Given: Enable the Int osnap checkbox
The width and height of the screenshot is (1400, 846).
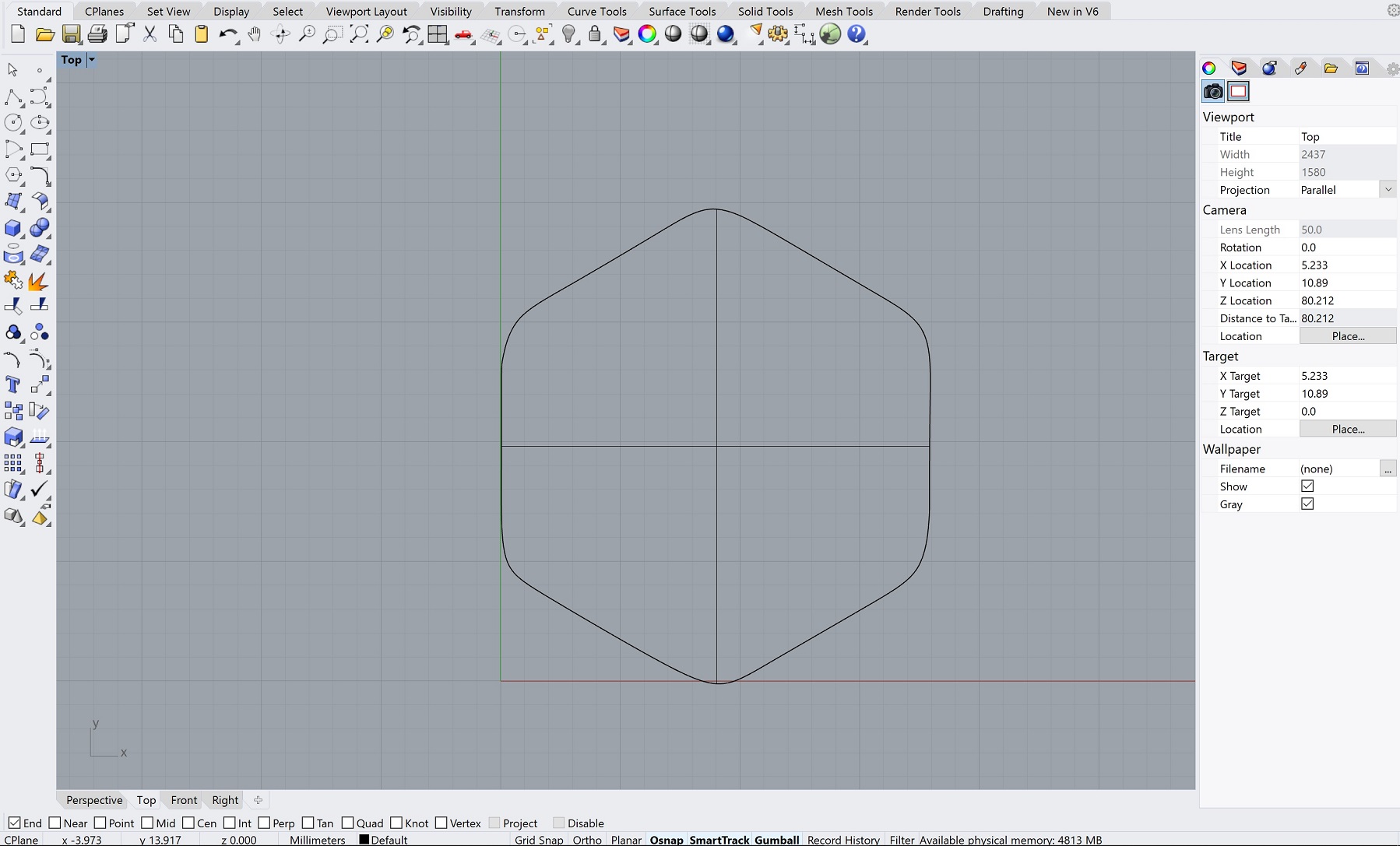Looking at the screenshot, I should [229, 823].
